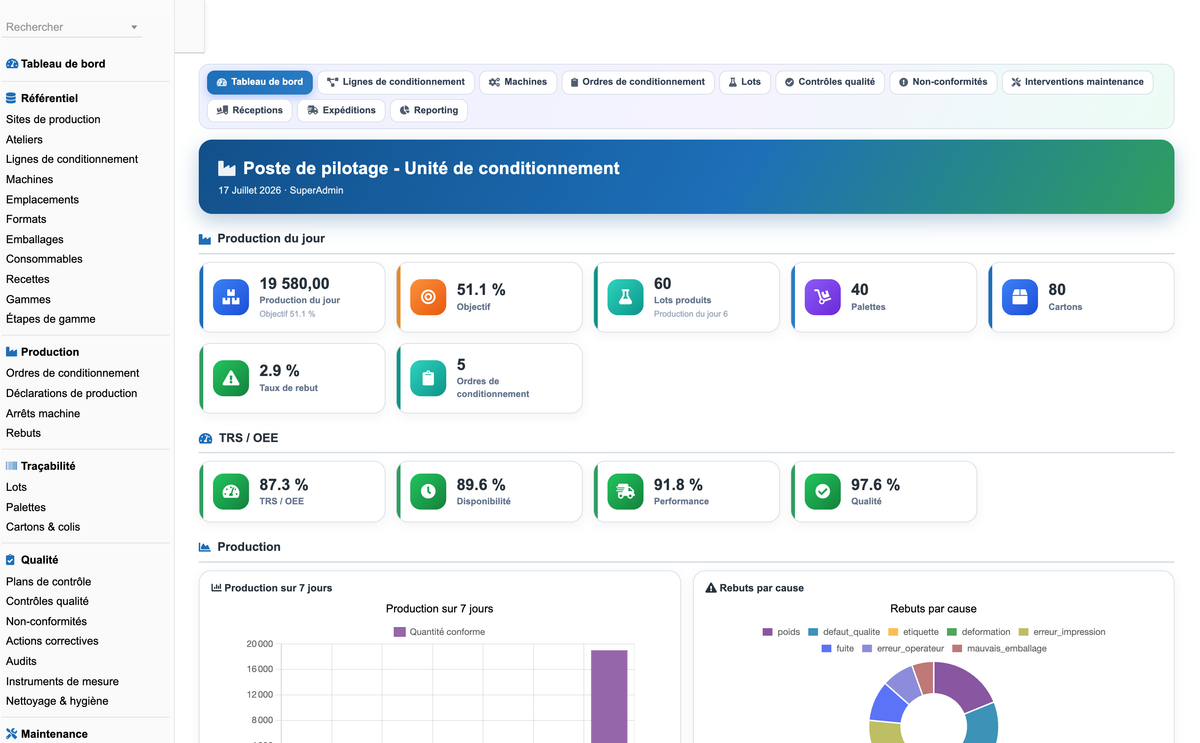The image size is (1200, 743).
Task: Click the tall purple production bar
Action: point(609,696)
